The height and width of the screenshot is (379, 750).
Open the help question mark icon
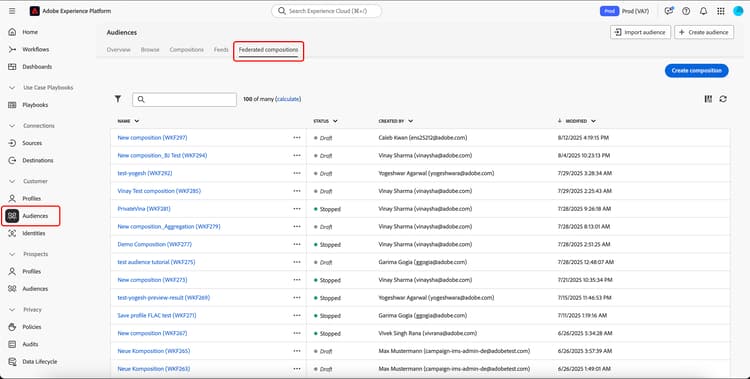pyautogui.click(x=686, y=11)
